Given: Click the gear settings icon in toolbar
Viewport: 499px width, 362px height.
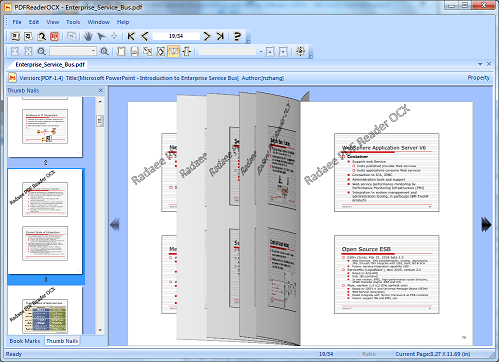Looking at the screenshot, I should 300,51.
